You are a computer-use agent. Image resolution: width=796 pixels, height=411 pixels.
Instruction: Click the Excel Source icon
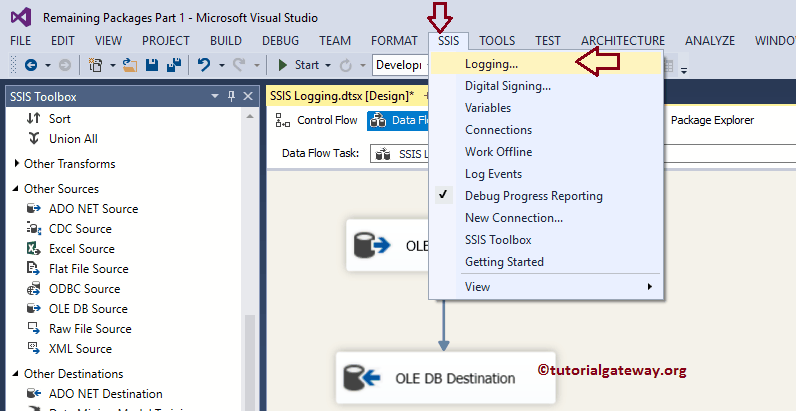(x=34, y=249)
